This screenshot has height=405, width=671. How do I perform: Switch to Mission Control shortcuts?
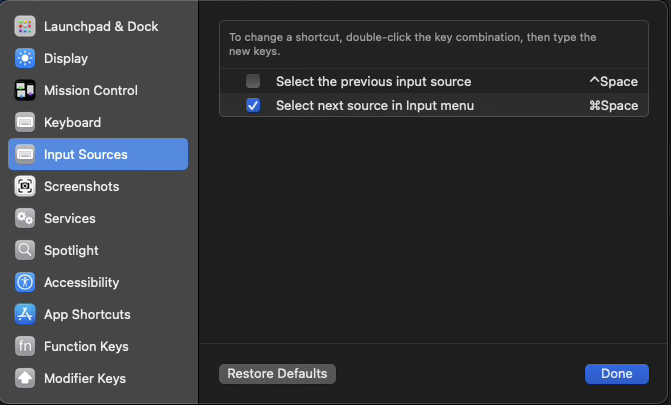90,90
